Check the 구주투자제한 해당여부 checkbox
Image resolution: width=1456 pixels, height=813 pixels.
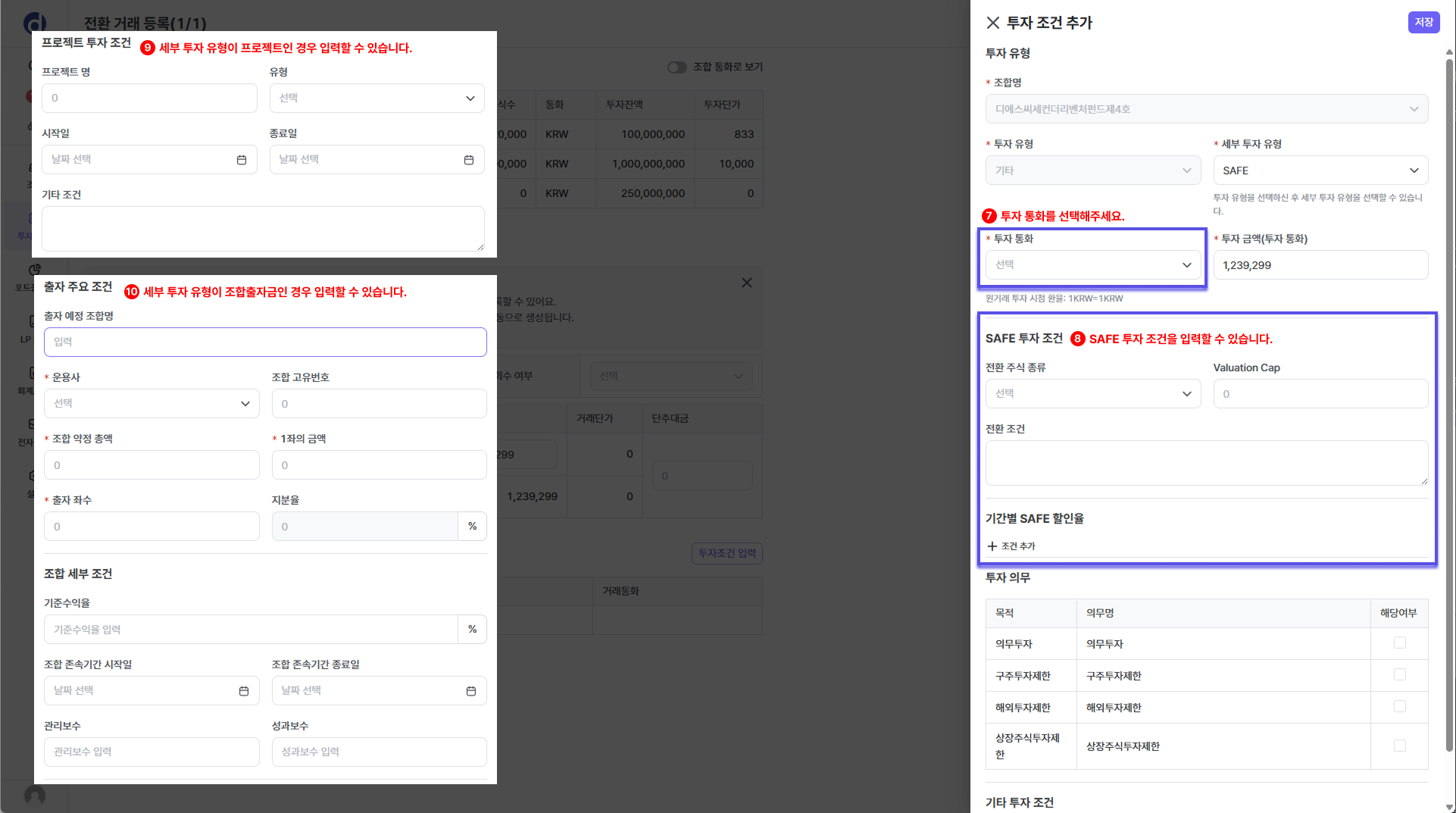coord(1399,675)
